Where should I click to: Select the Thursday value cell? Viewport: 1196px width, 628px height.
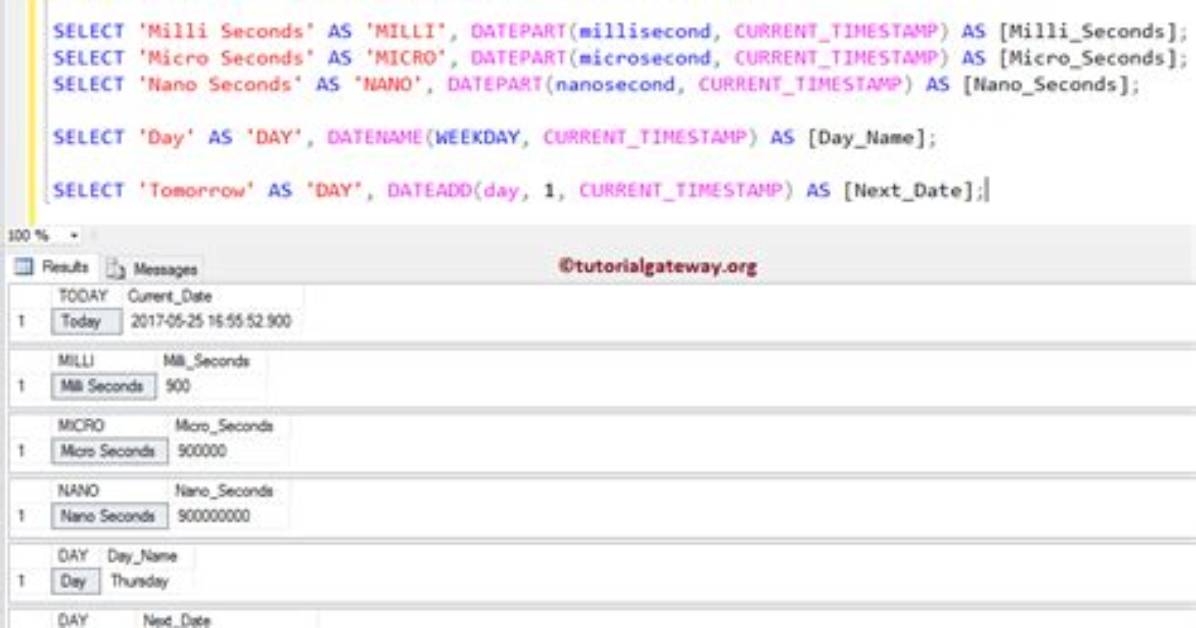[x=139, y=581]
